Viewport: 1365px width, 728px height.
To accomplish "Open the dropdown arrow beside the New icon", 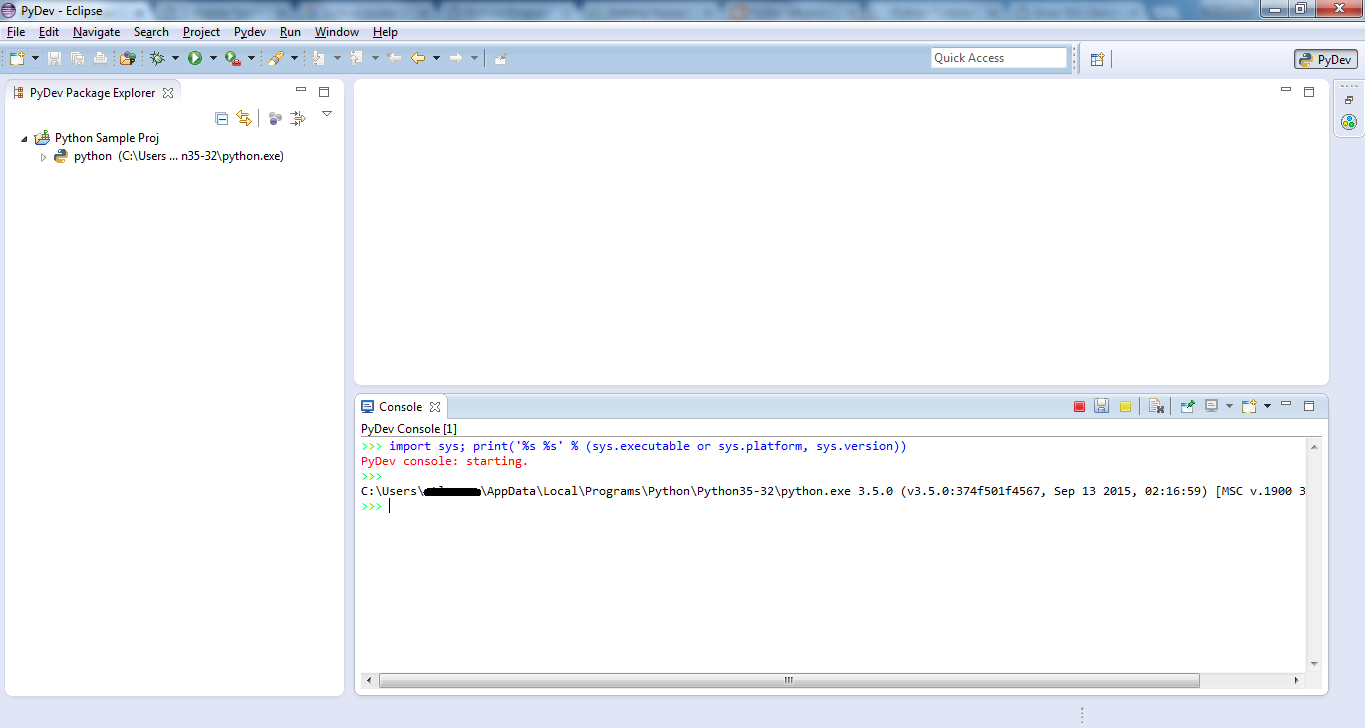I will (x=35, y=58).
